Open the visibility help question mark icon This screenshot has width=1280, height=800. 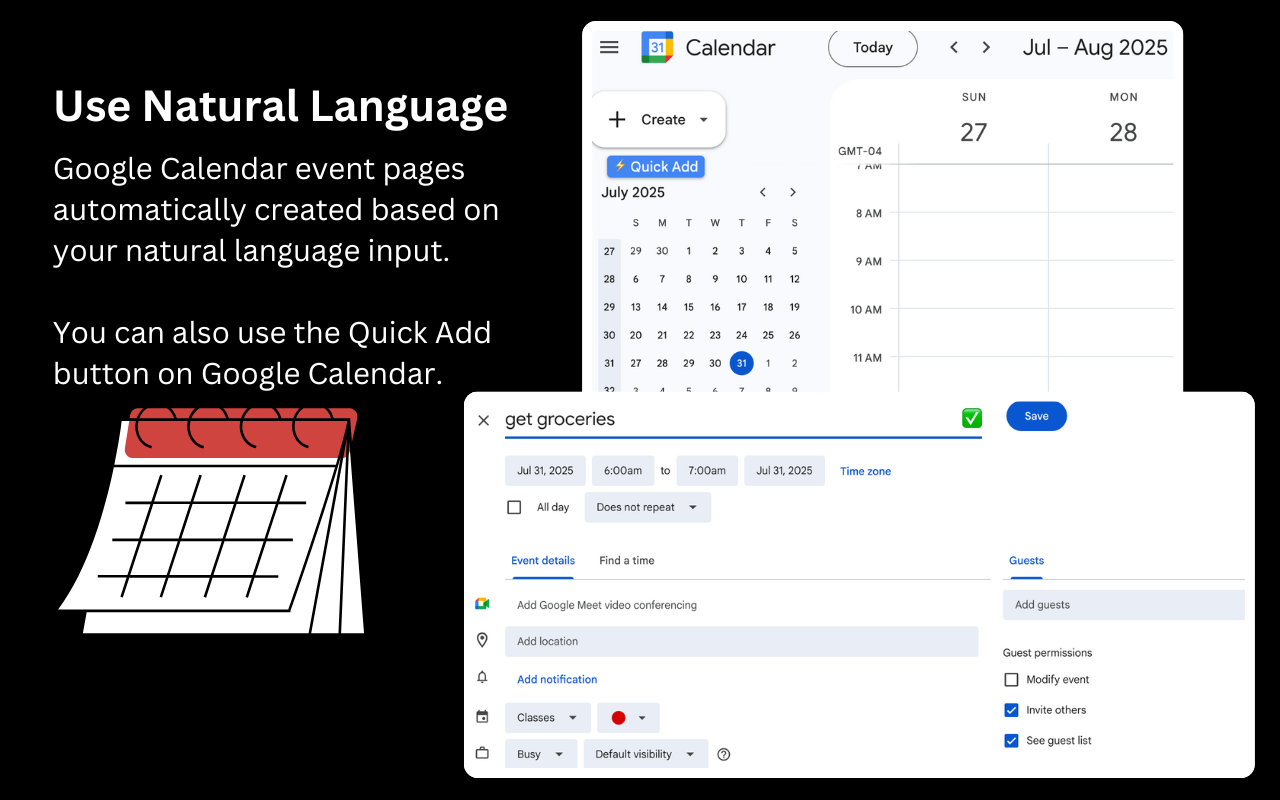724,754
